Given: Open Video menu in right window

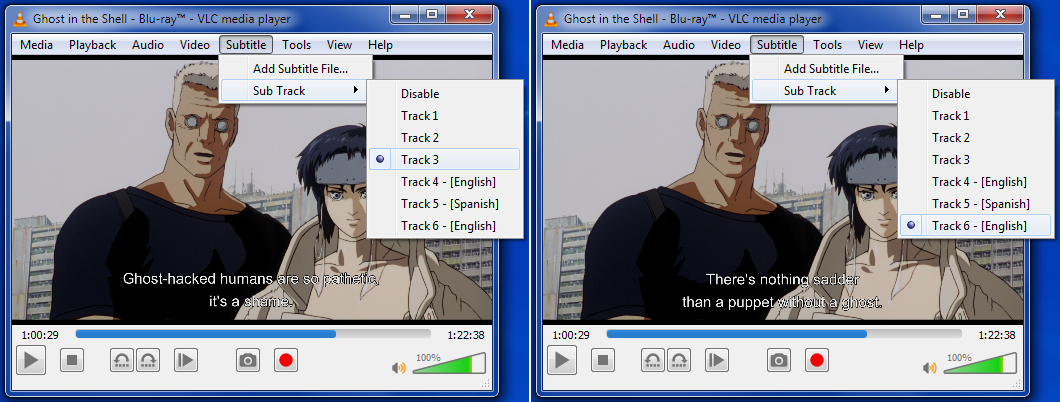Looking at the screenshot, I should (x=726, y=45).
